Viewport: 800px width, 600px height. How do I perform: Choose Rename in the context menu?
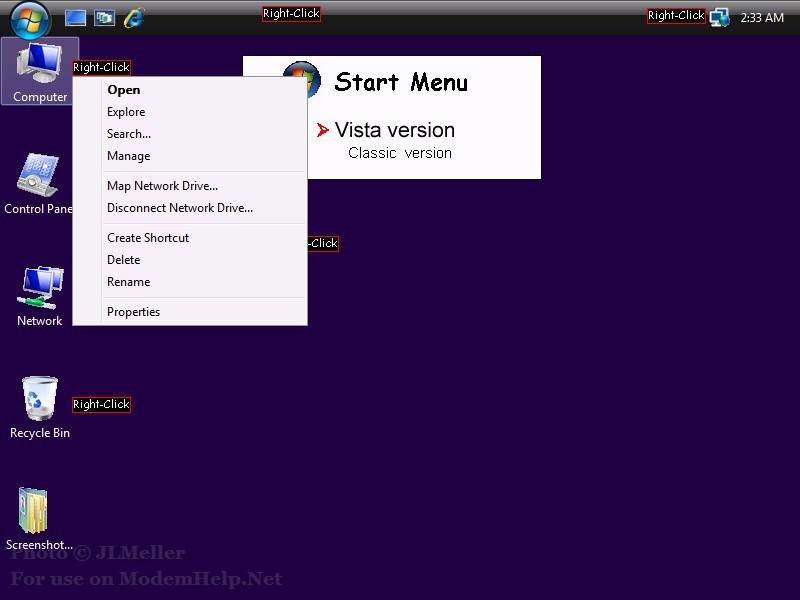click(x=190, y=282)
